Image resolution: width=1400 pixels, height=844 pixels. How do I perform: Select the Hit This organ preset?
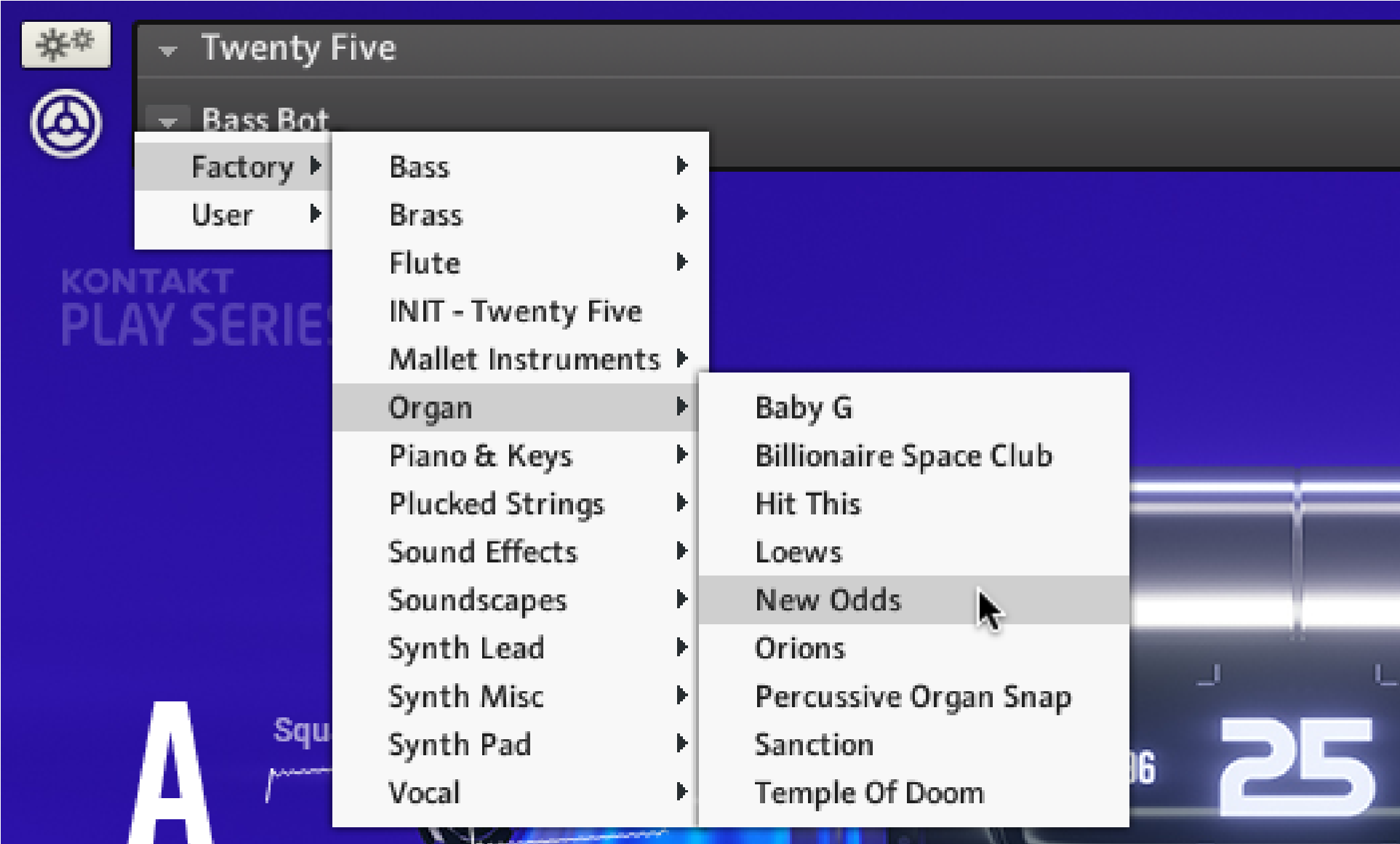(x=807, y=503)
